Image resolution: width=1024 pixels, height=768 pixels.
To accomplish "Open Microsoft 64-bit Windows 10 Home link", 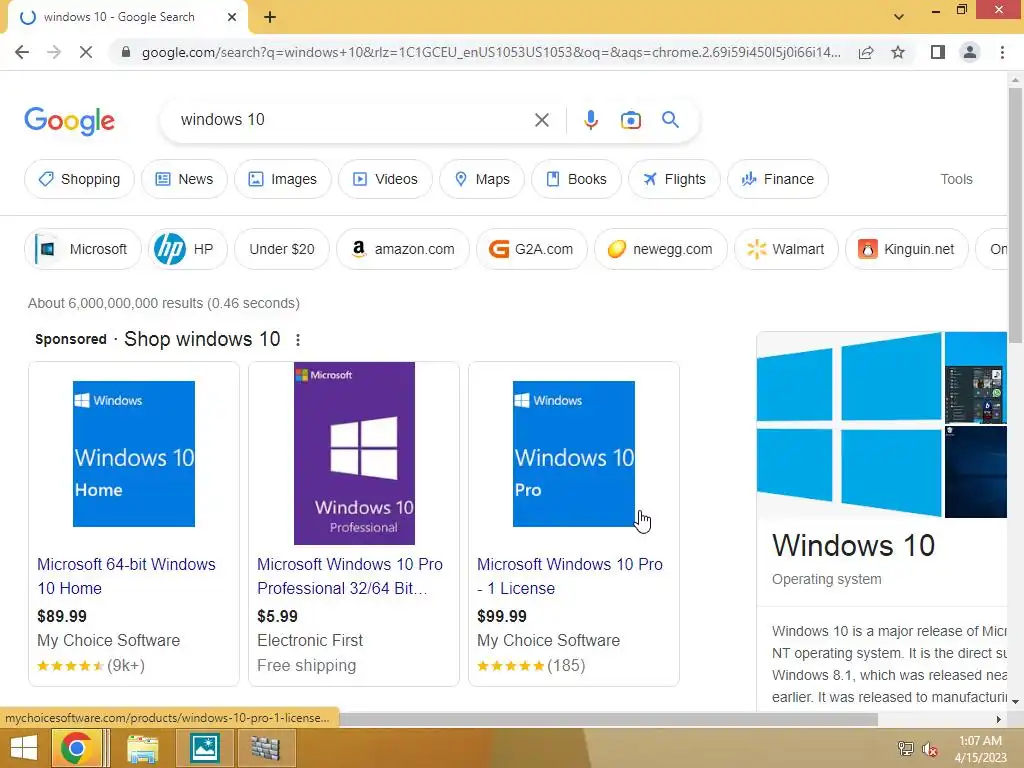I will pyautogui.click(x=126, y=576).
